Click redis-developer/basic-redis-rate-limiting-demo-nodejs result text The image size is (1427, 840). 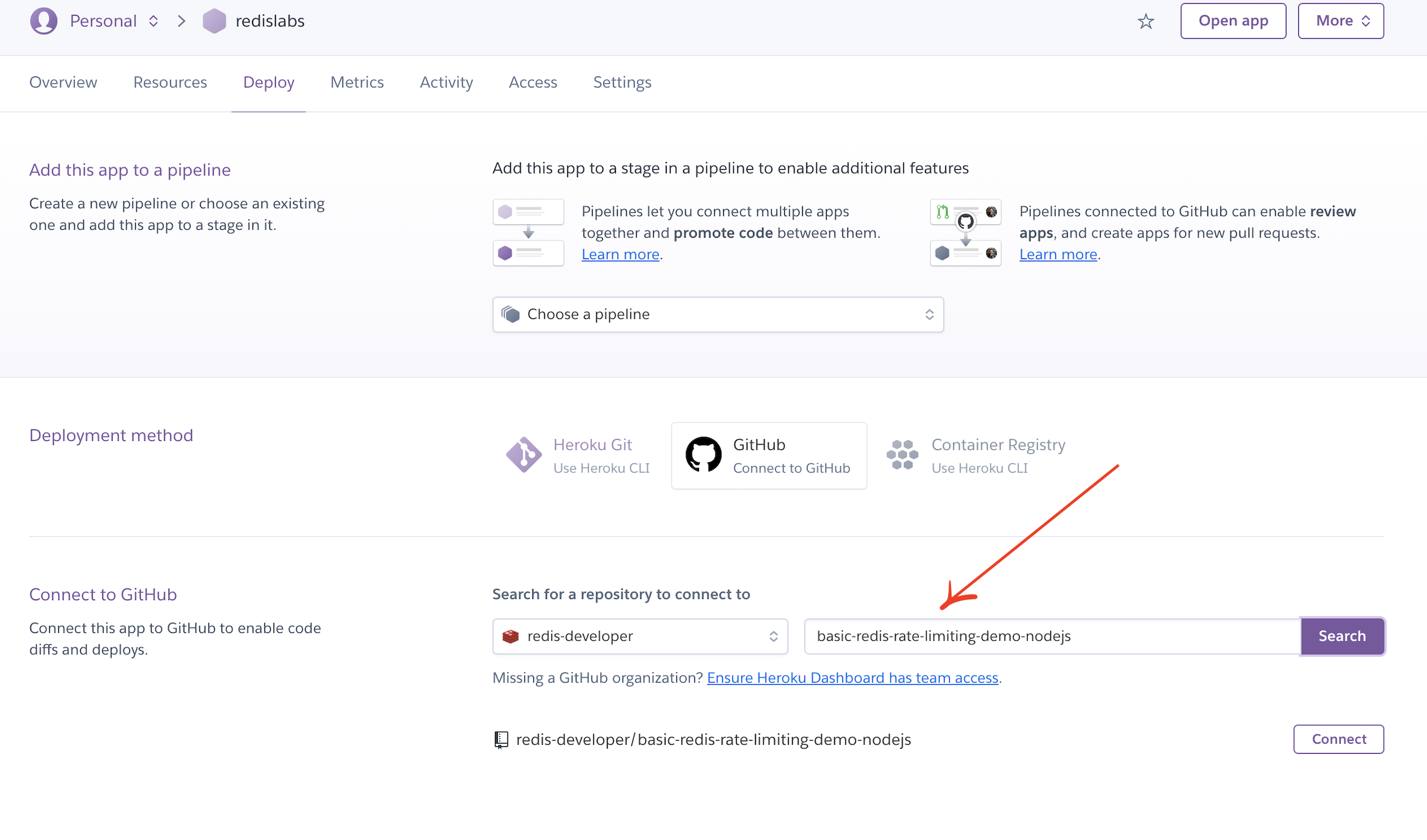point(713,739)
